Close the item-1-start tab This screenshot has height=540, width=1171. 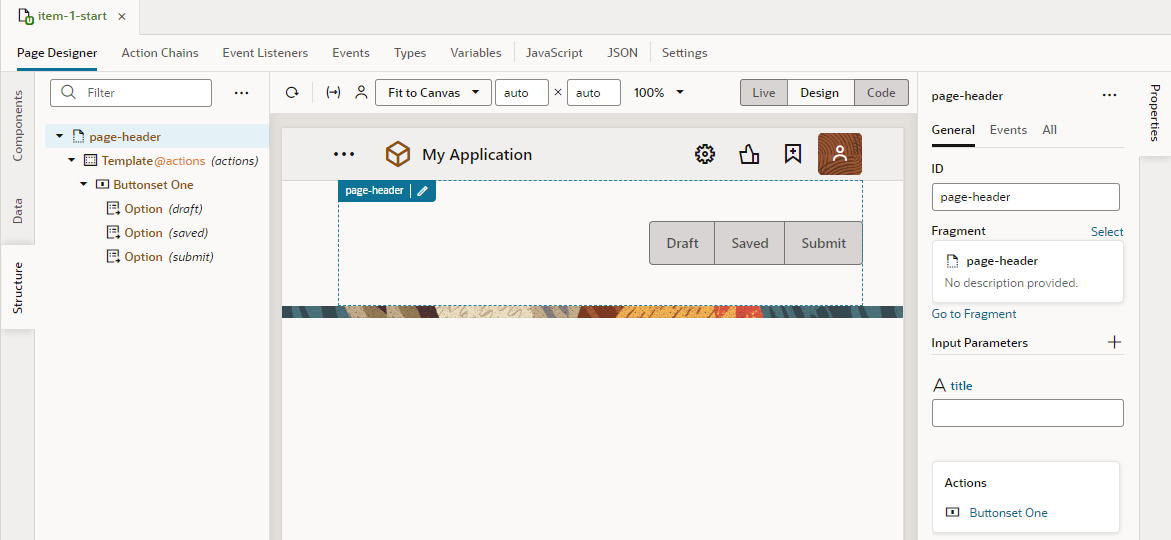coord(122,16)
